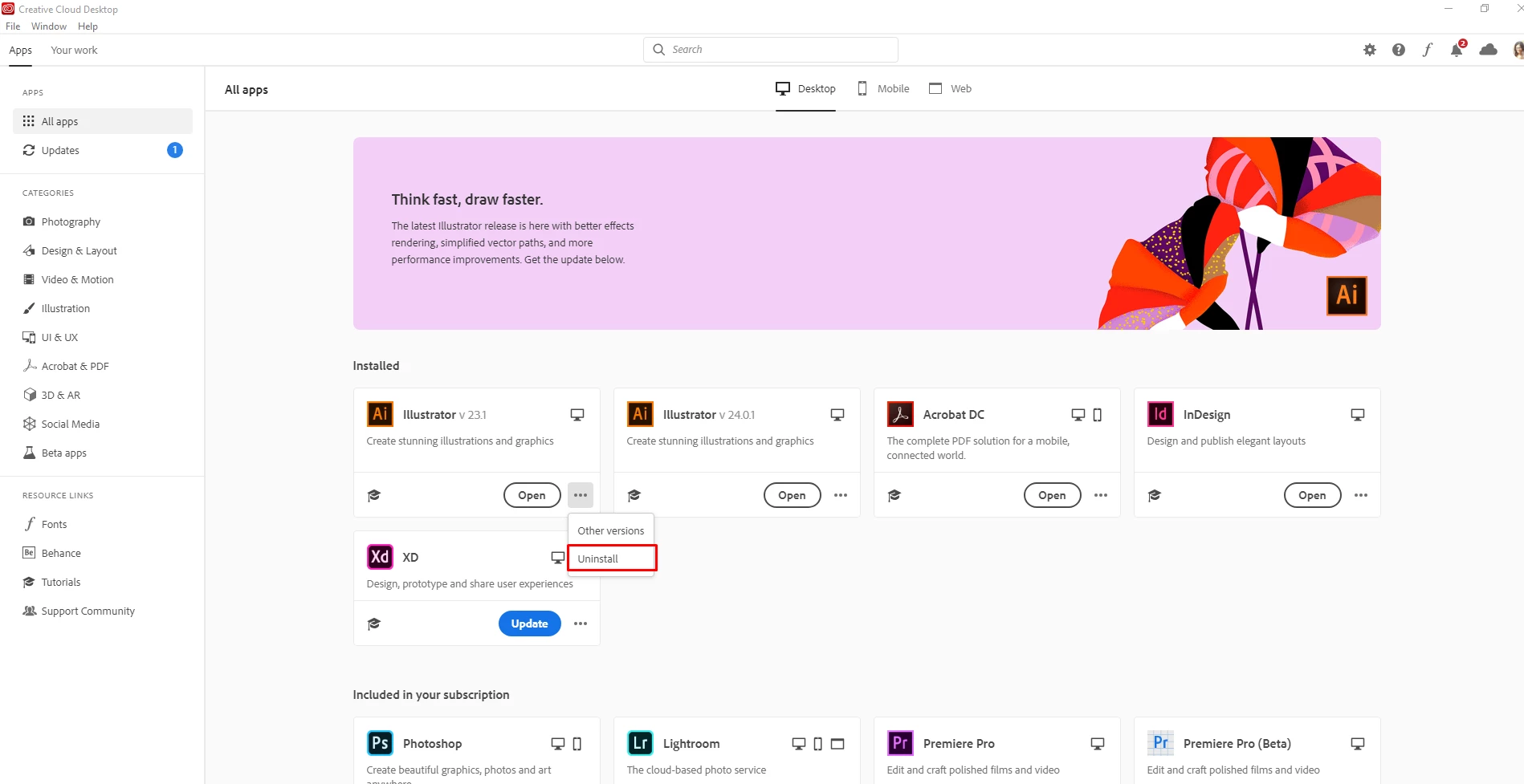Open tutorials icon on Illustrator v 23.1 card
Viewport: 1524px width, 784px height.
tap(373, 495)
